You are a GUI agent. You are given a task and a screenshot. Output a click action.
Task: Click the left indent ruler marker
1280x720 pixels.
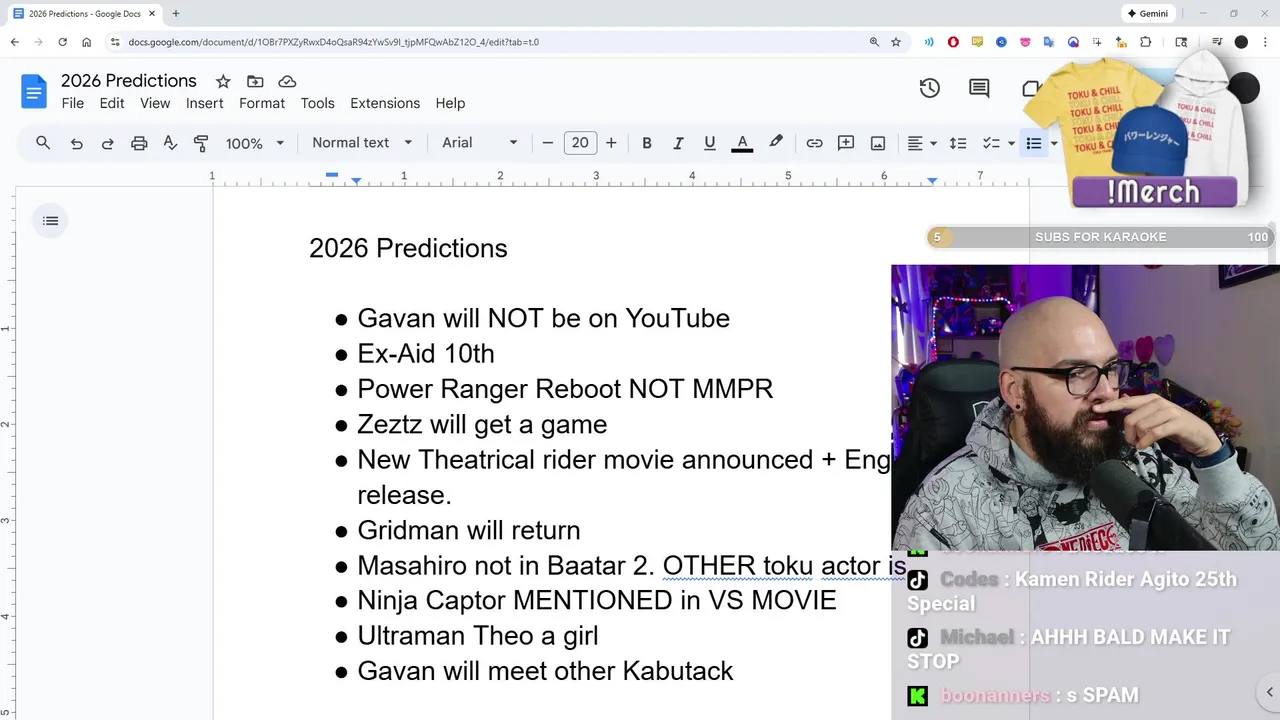click(x=356, y=180)
